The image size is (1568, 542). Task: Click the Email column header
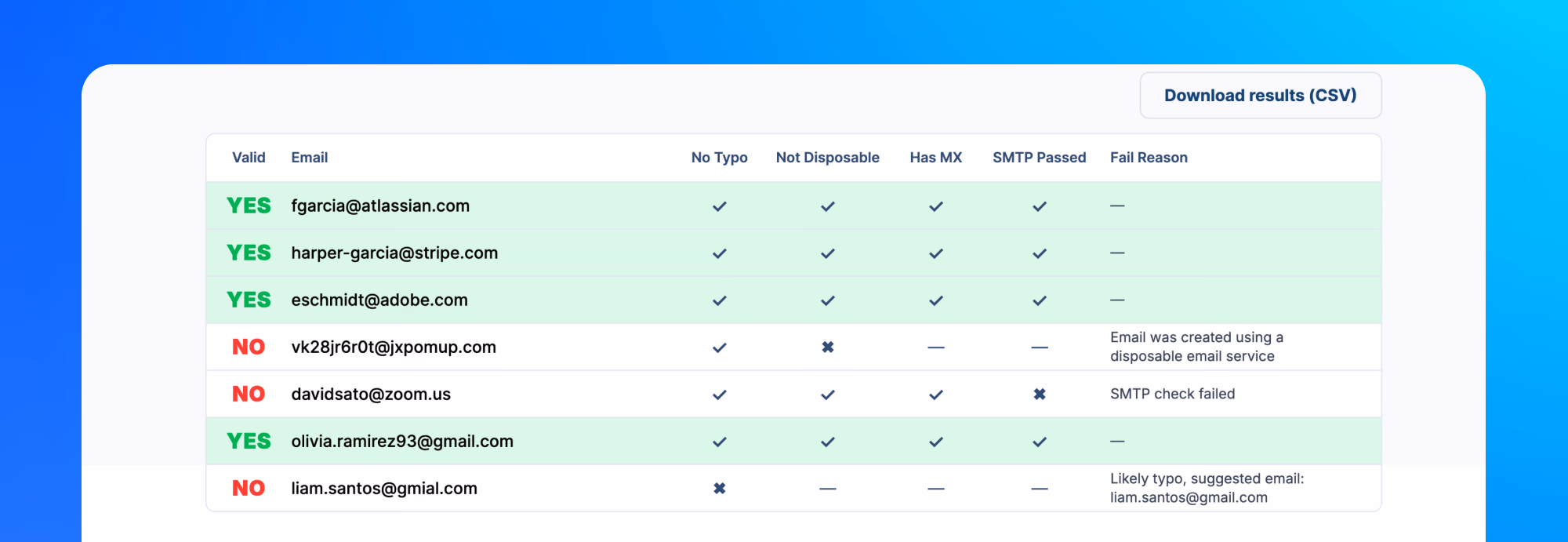point(310,158)
